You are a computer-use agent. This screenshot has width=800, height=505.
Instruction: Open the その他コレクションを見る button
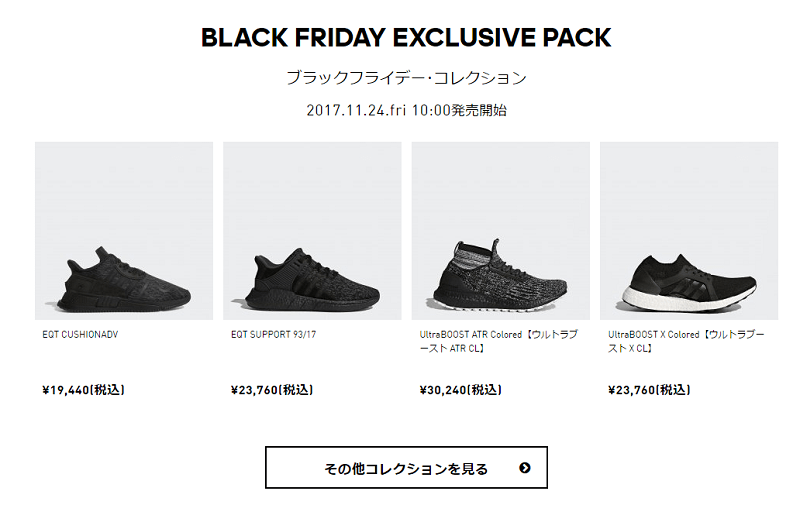pyautogui.click(x=406, y=467)
